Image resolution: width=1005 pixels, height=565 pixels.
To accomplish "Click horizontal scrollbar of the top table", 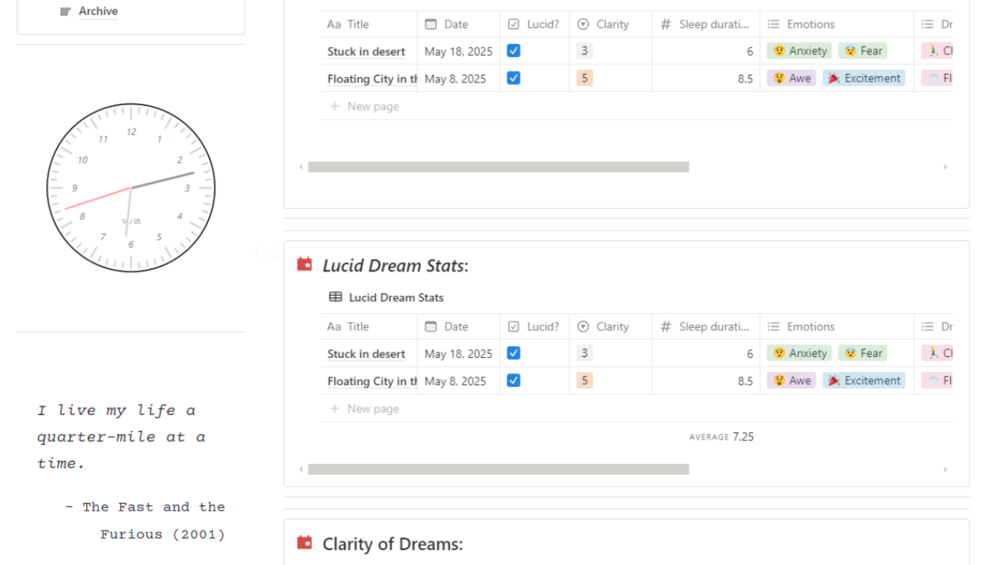I will [498, 167].
